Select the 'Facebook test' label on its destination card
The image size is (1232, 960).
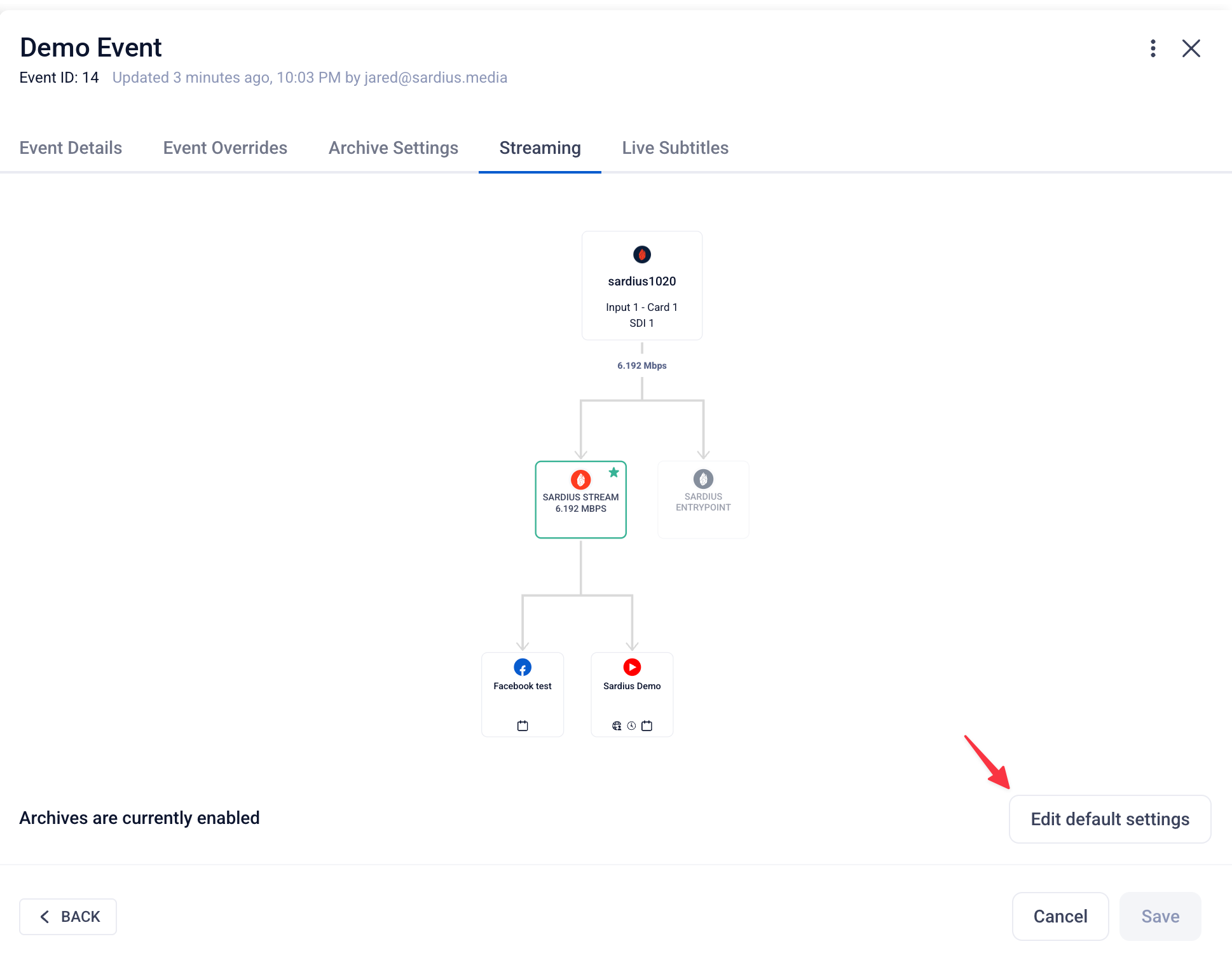click(x=523, y=686)
